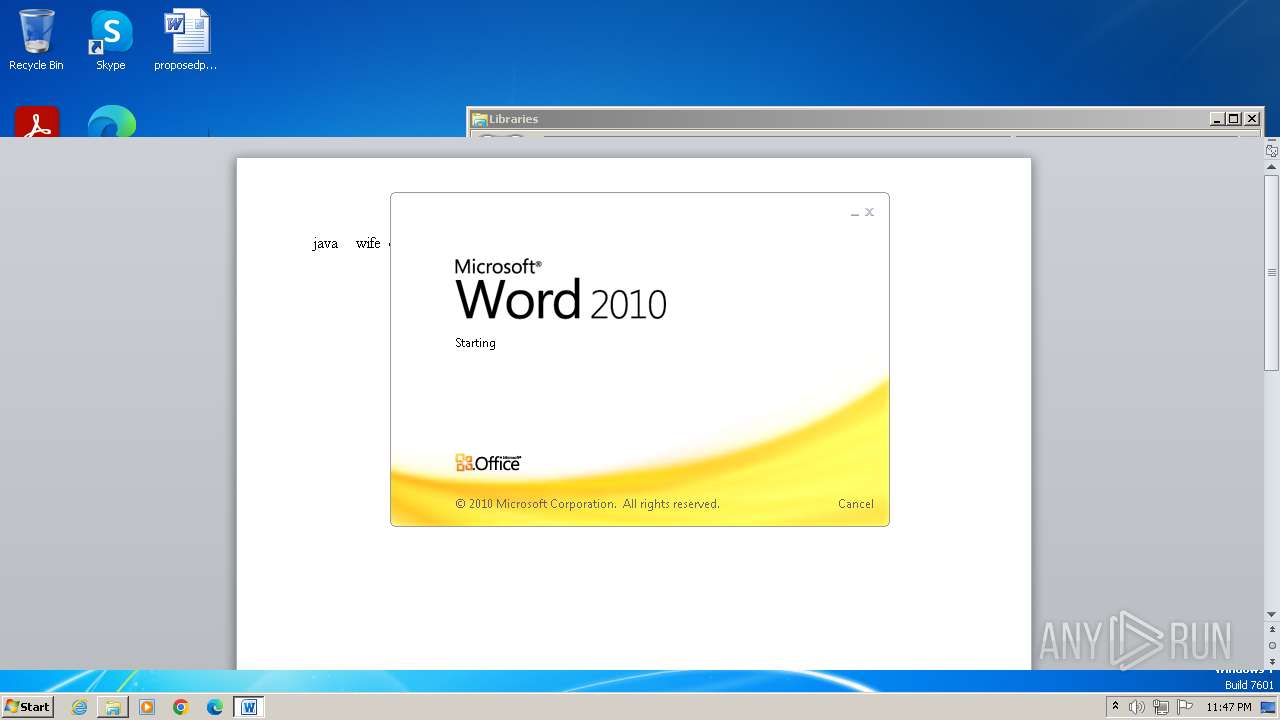The width and height of the screenshot is (1280, 720).
Task: Switch to the Word taskbar button
Action: coord(249,707)
